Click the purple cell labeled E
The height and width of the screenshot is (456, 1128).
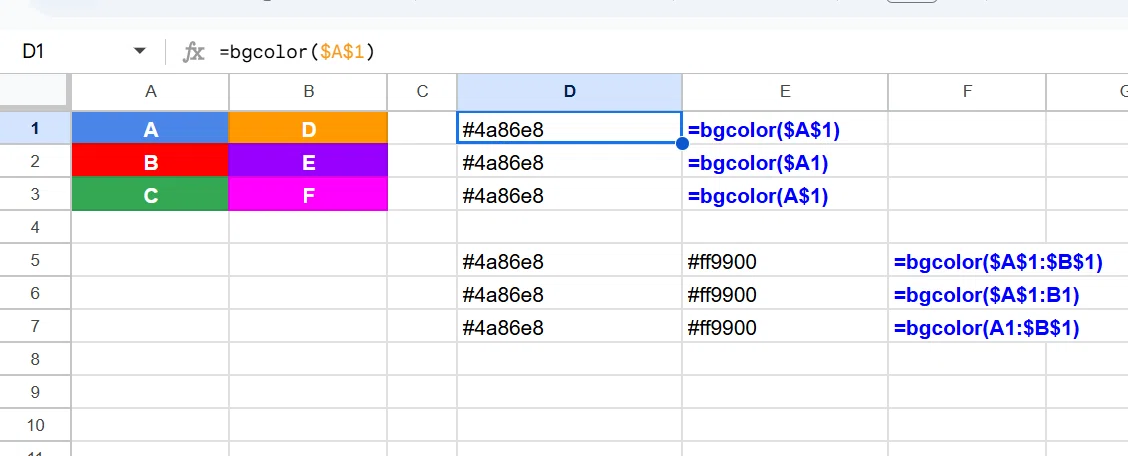pyautogui.click(x=309, y=161)
